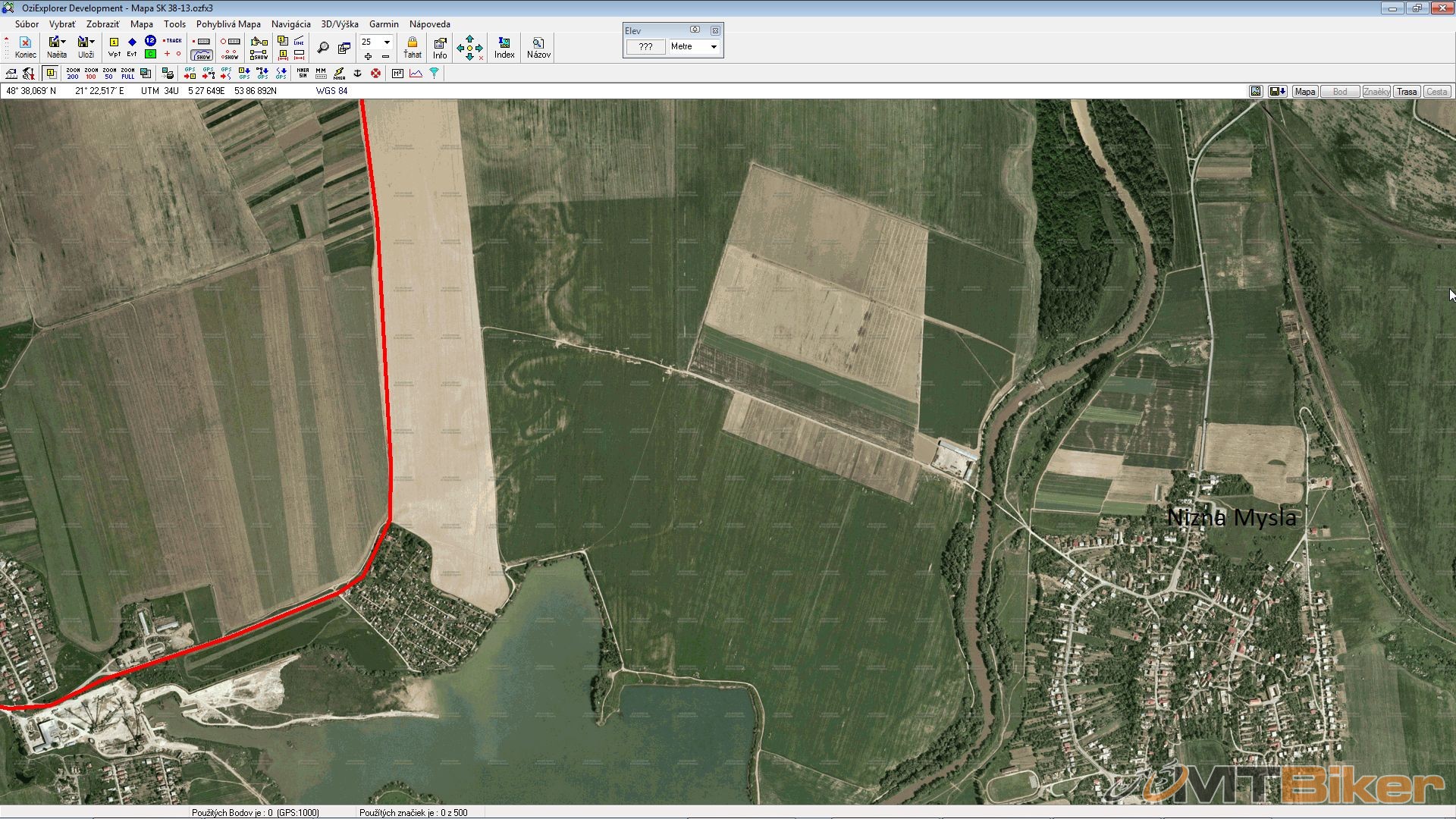The height and width of the screenshot is (819, 1456).
Task: Click the Koniec exit button
Action: (x=25, y=47)
